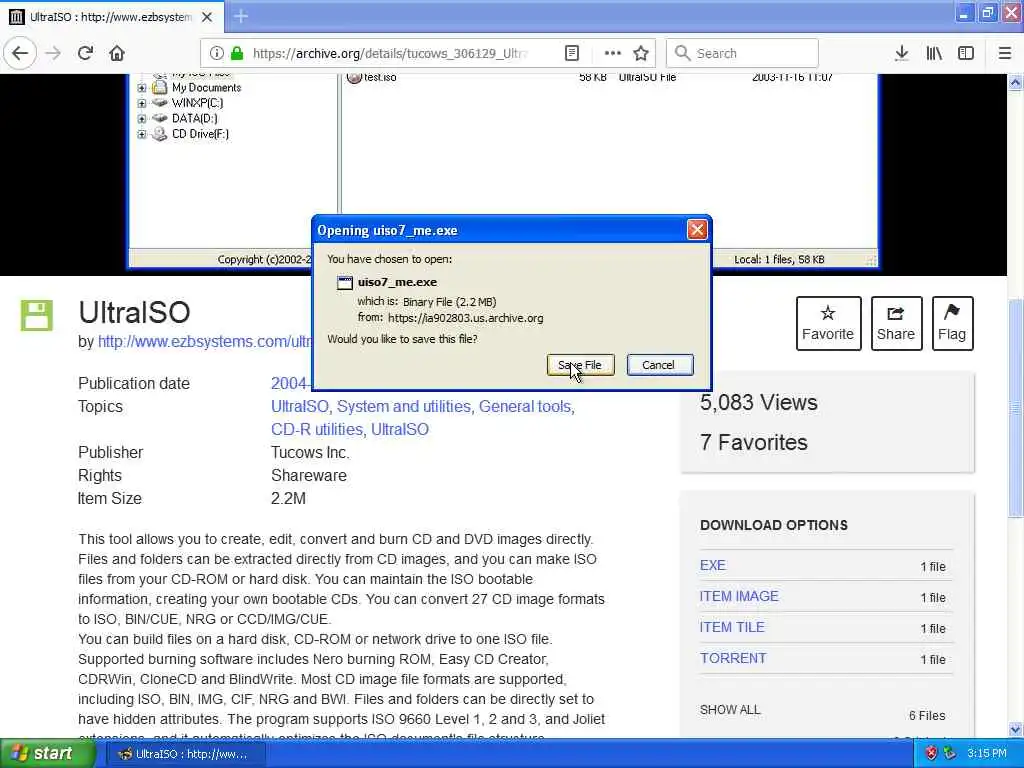Select My Documents in the folder tree
This screenshot has width=1024, height=768.
[x=206, y=88]
